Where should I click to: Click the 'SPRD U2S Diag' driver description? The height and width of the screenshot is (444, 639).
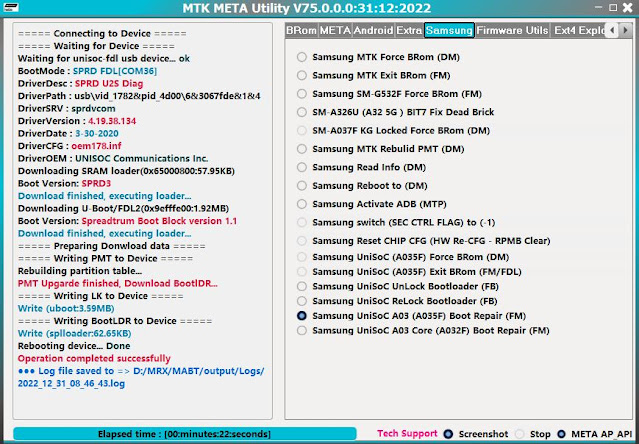pyautogui.click(x=109, y=84)
